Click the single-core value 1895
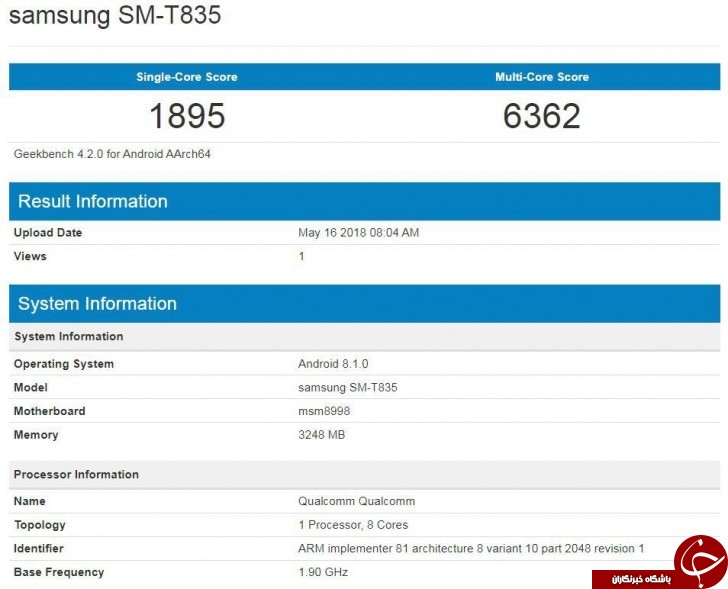This screenshot has height=589, width=728. pos(187,116)
